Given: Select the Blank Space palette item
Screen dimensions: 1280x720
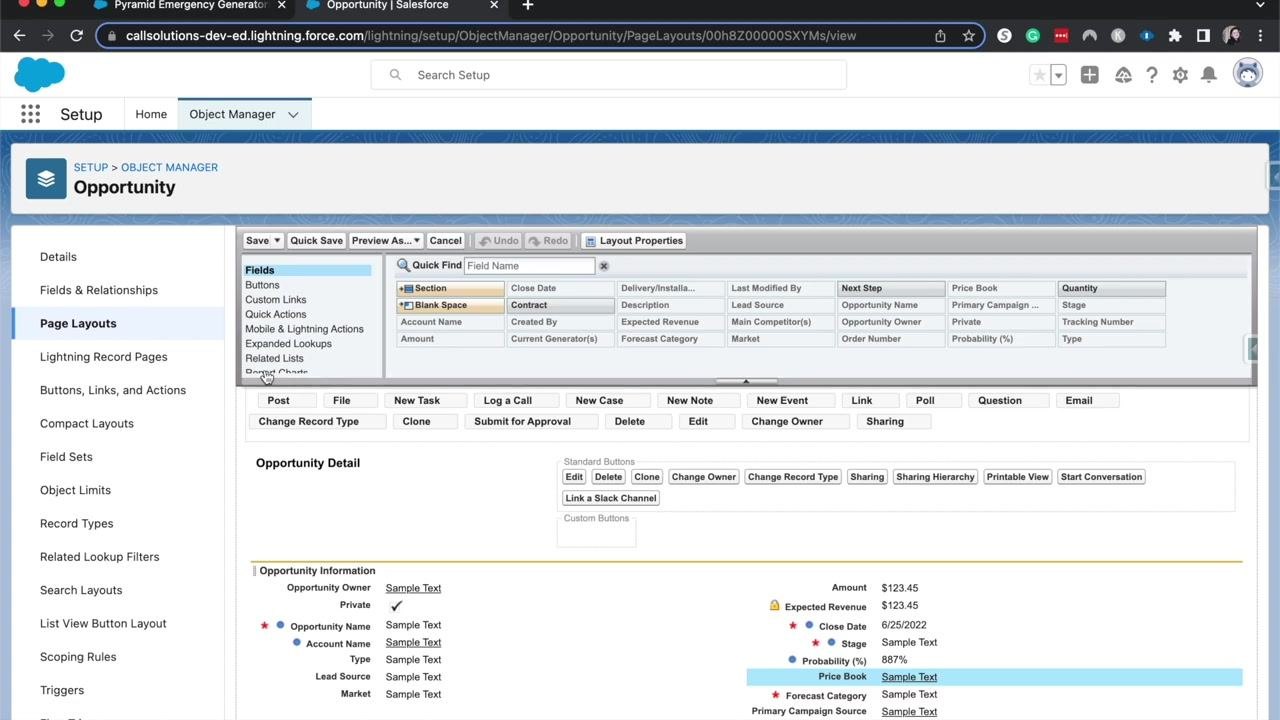Looking at the screenshot, I should click(x=450, y=305).
